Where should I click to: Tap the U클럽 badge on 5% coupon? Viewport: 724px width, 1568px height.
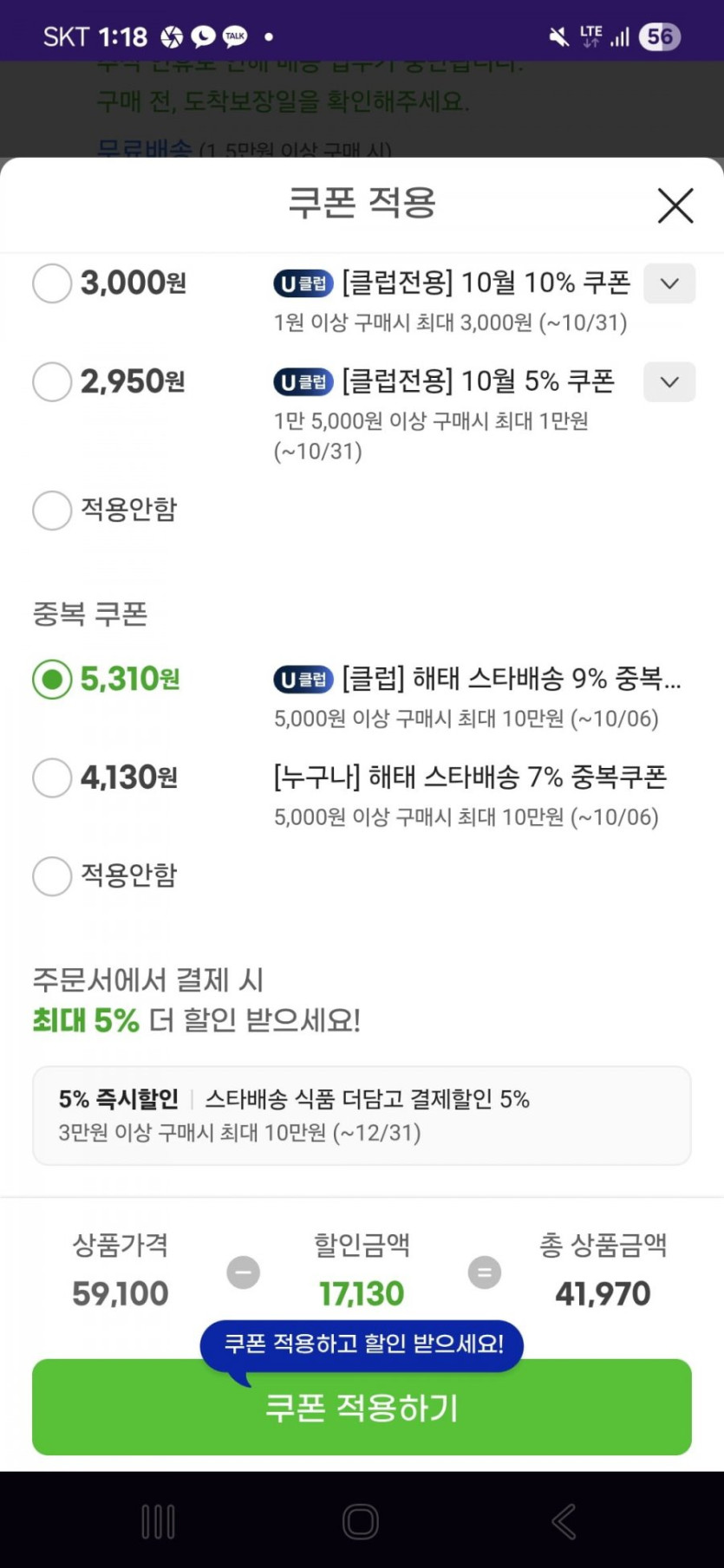tap(303, 382)
